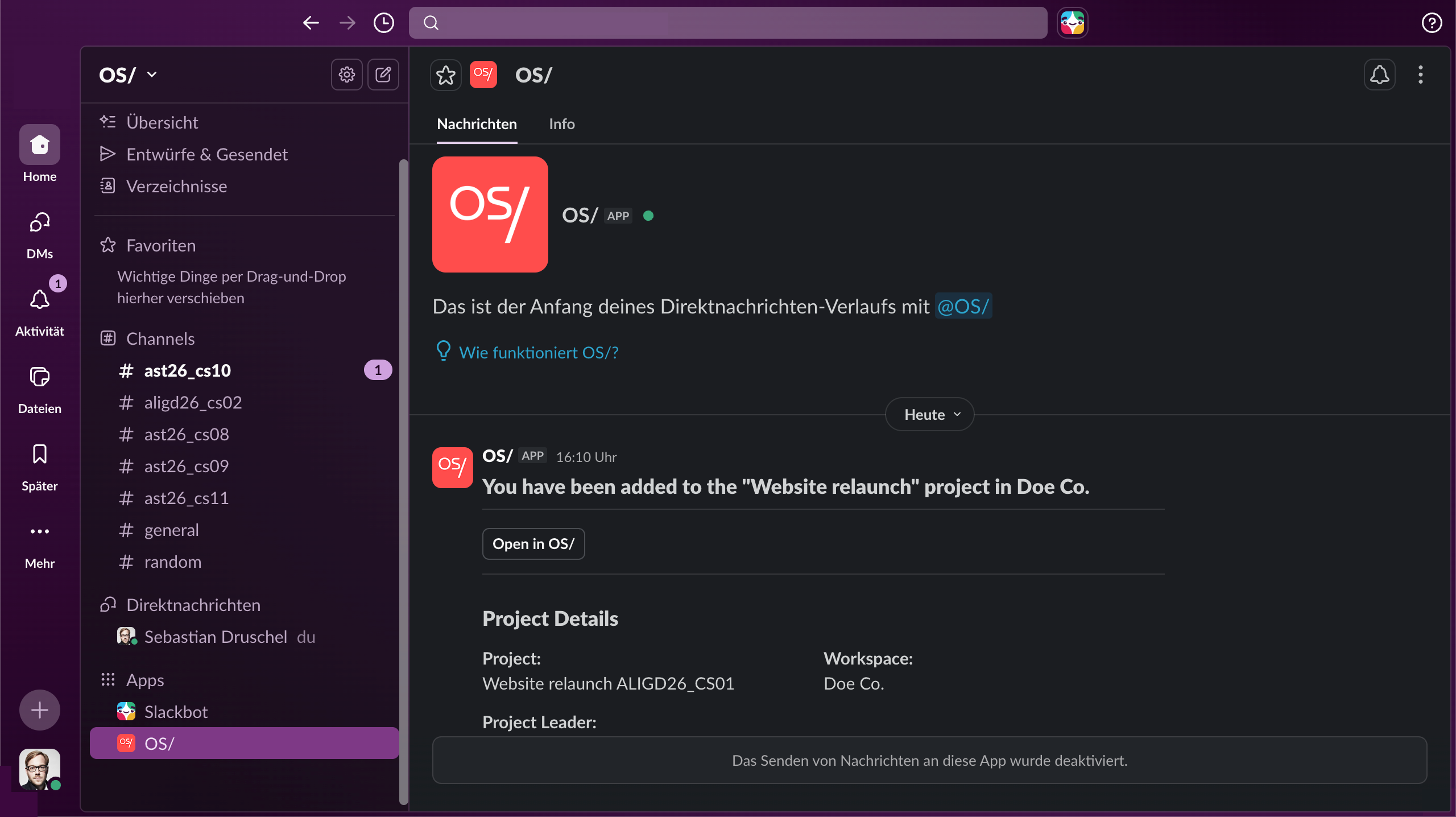Open workspace settings gear icon

click(346, 75)
